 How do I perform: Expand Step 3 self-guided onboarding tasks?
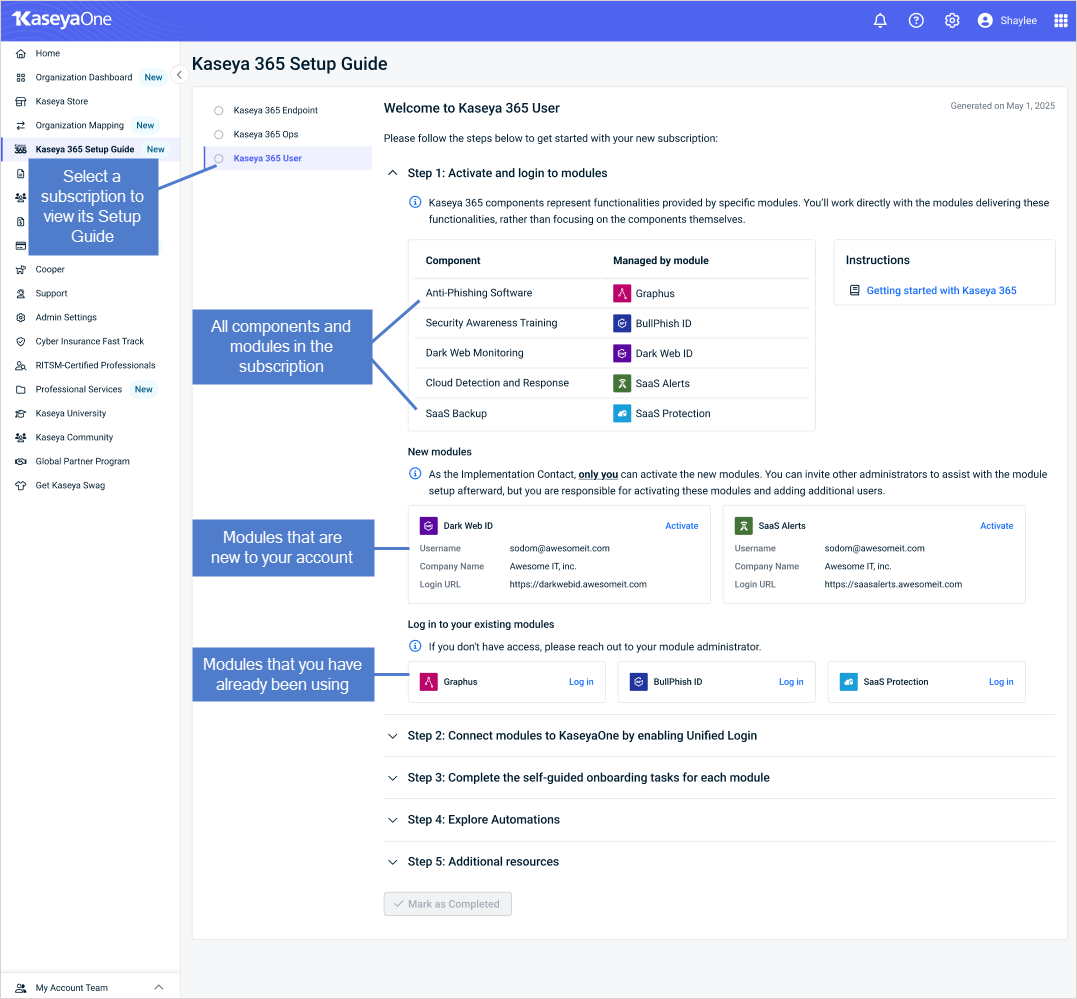click(392, 778)
